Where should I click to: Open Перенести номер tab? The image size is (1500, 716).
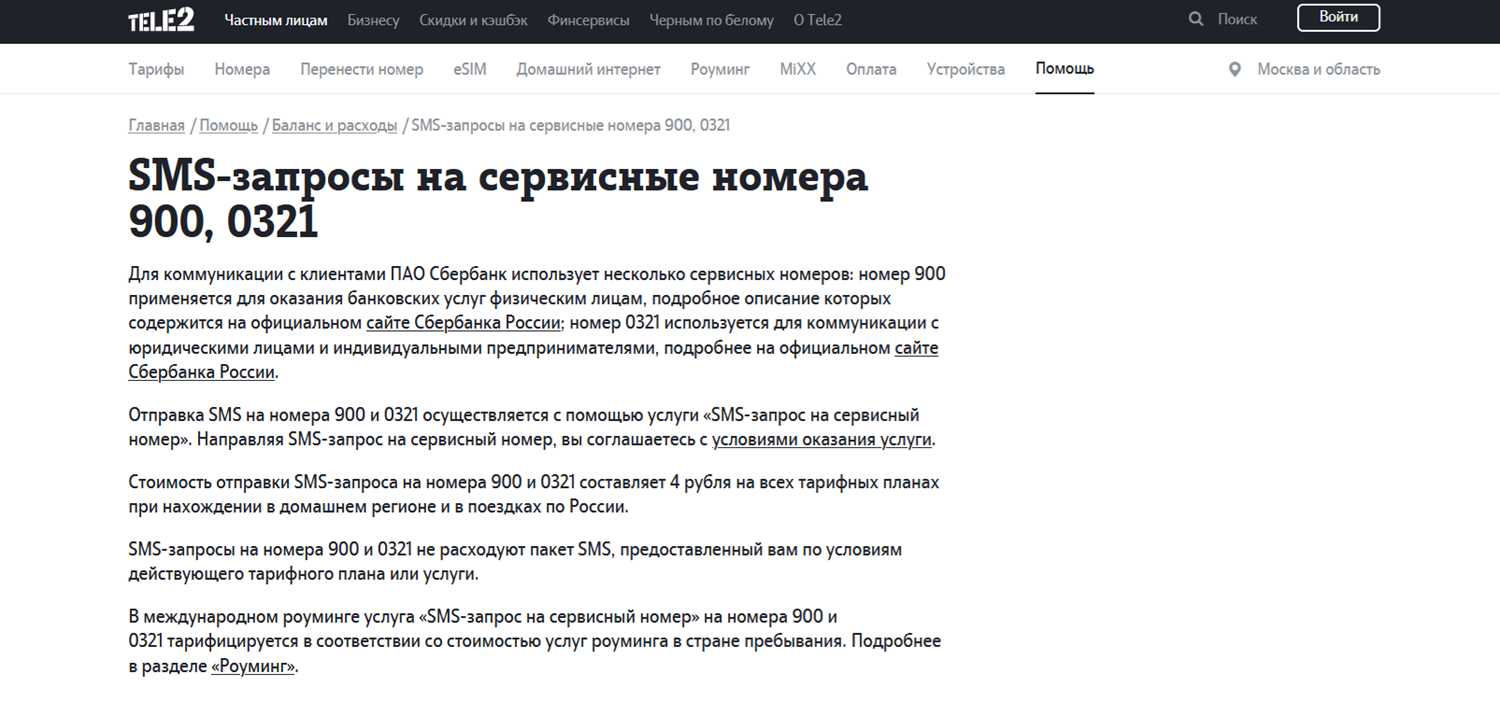(362, 69)
